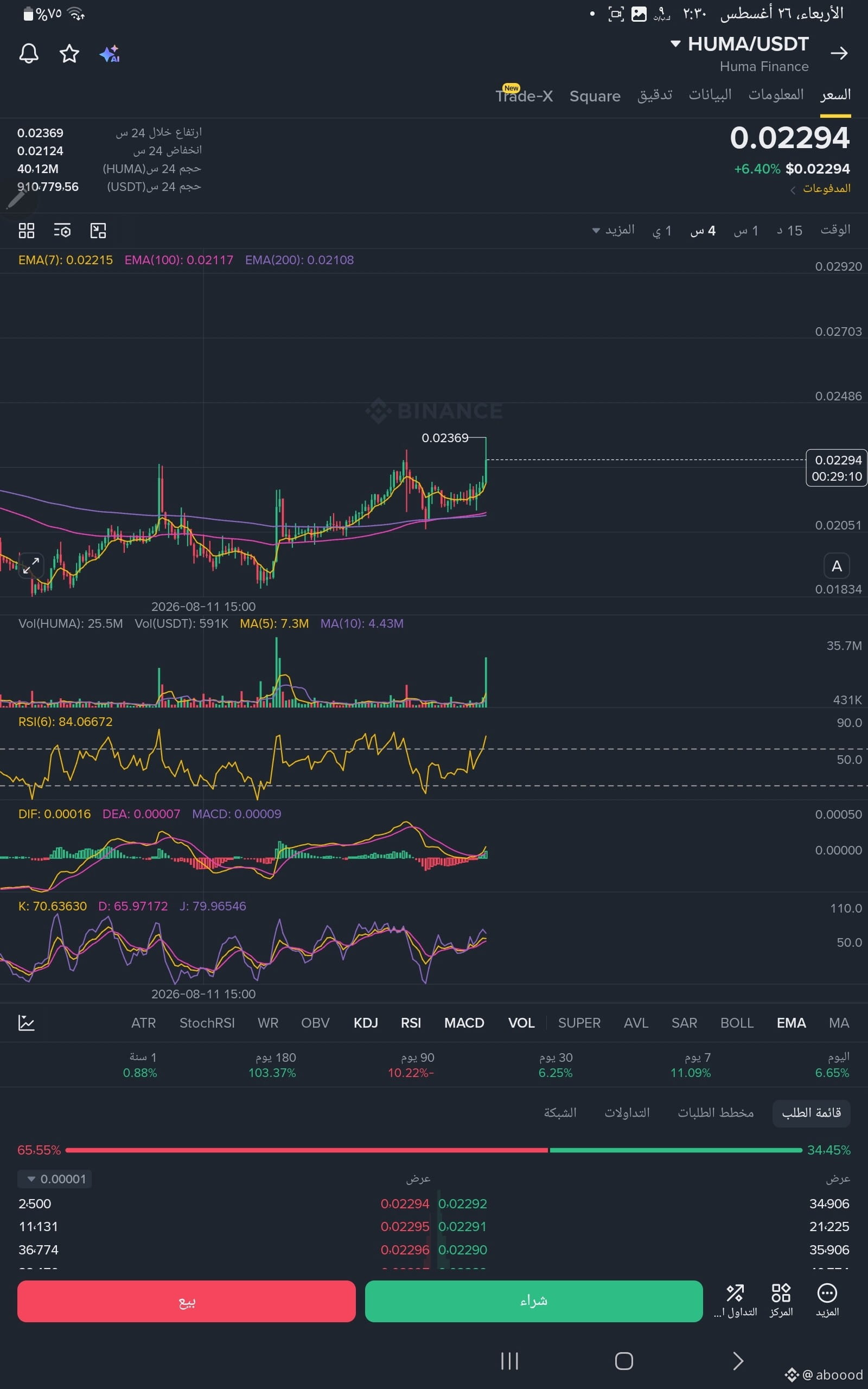Tap the Android home button

(623, 1361)
